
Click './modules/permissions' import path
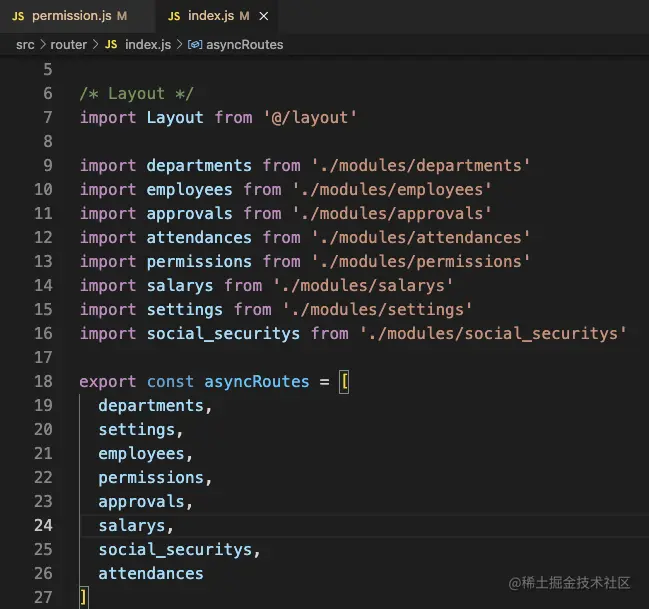point(421,262)
